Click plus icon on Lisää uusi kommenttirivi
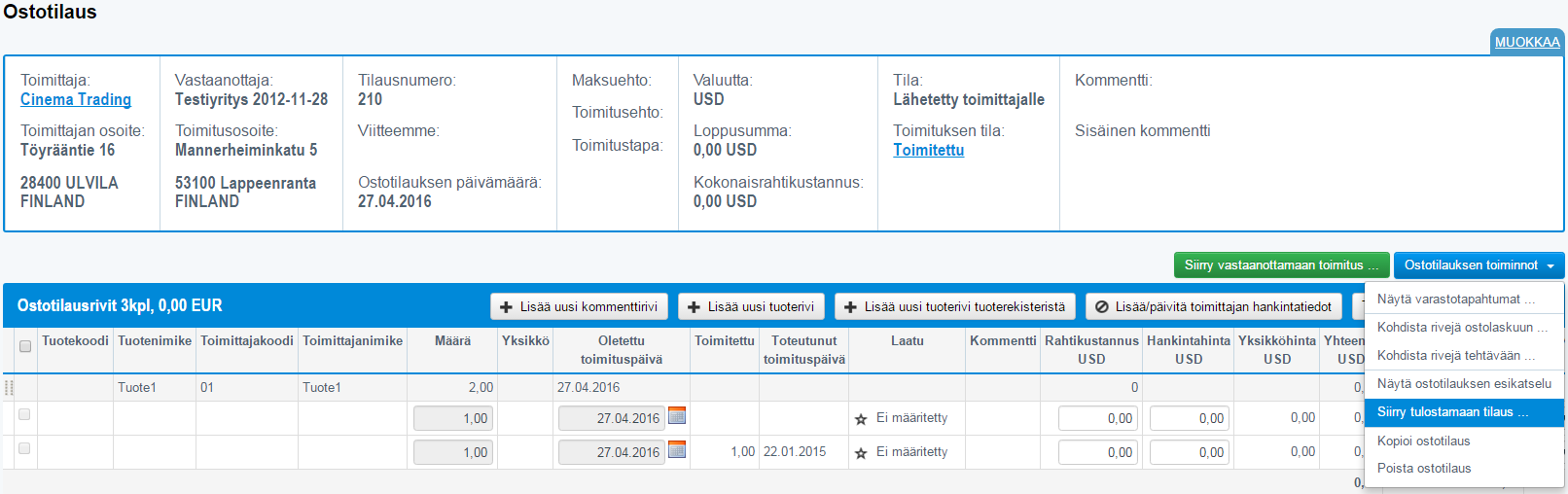Viewport: 1568px width, 494px height. [x=506, y=307]
